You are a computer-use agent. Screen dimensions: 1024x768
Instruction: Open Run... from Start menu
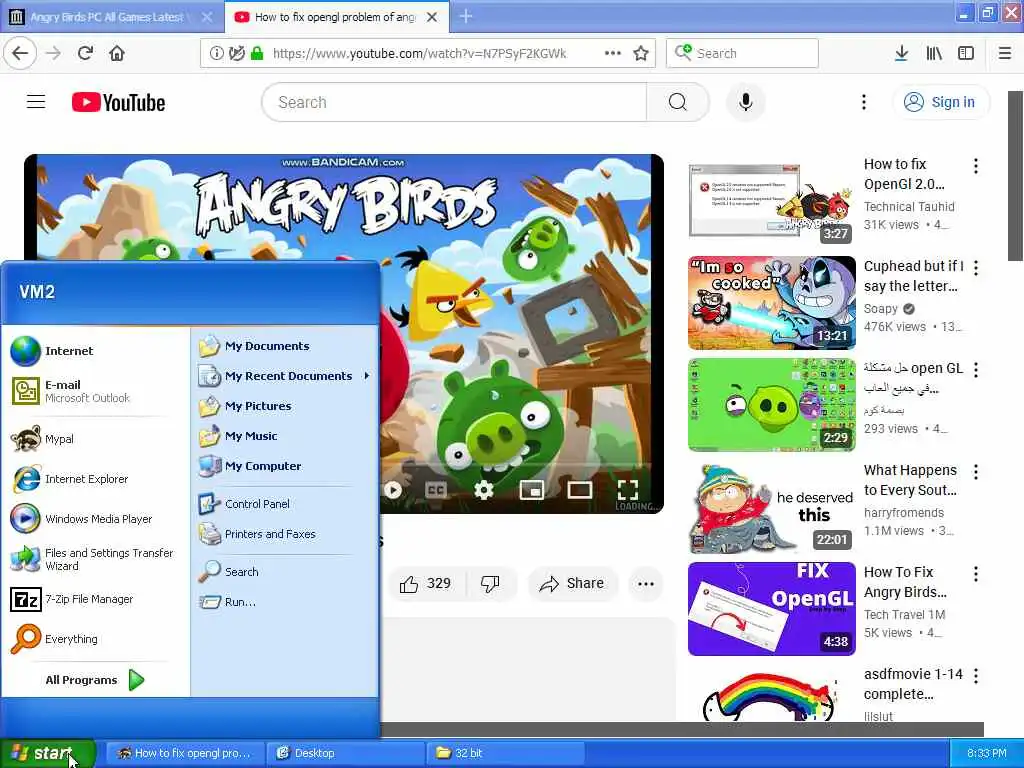[285, 601]
